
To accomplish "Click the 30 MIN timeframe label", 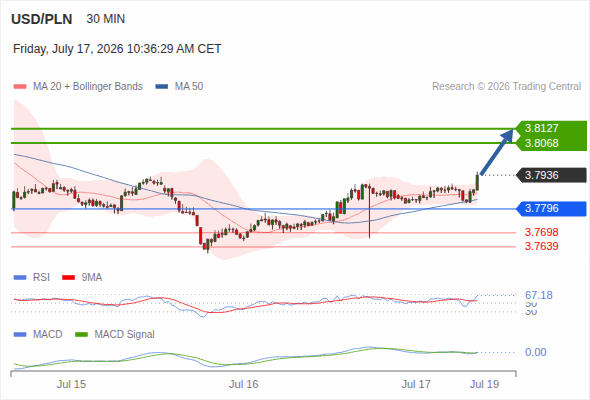I will point(106,19).
